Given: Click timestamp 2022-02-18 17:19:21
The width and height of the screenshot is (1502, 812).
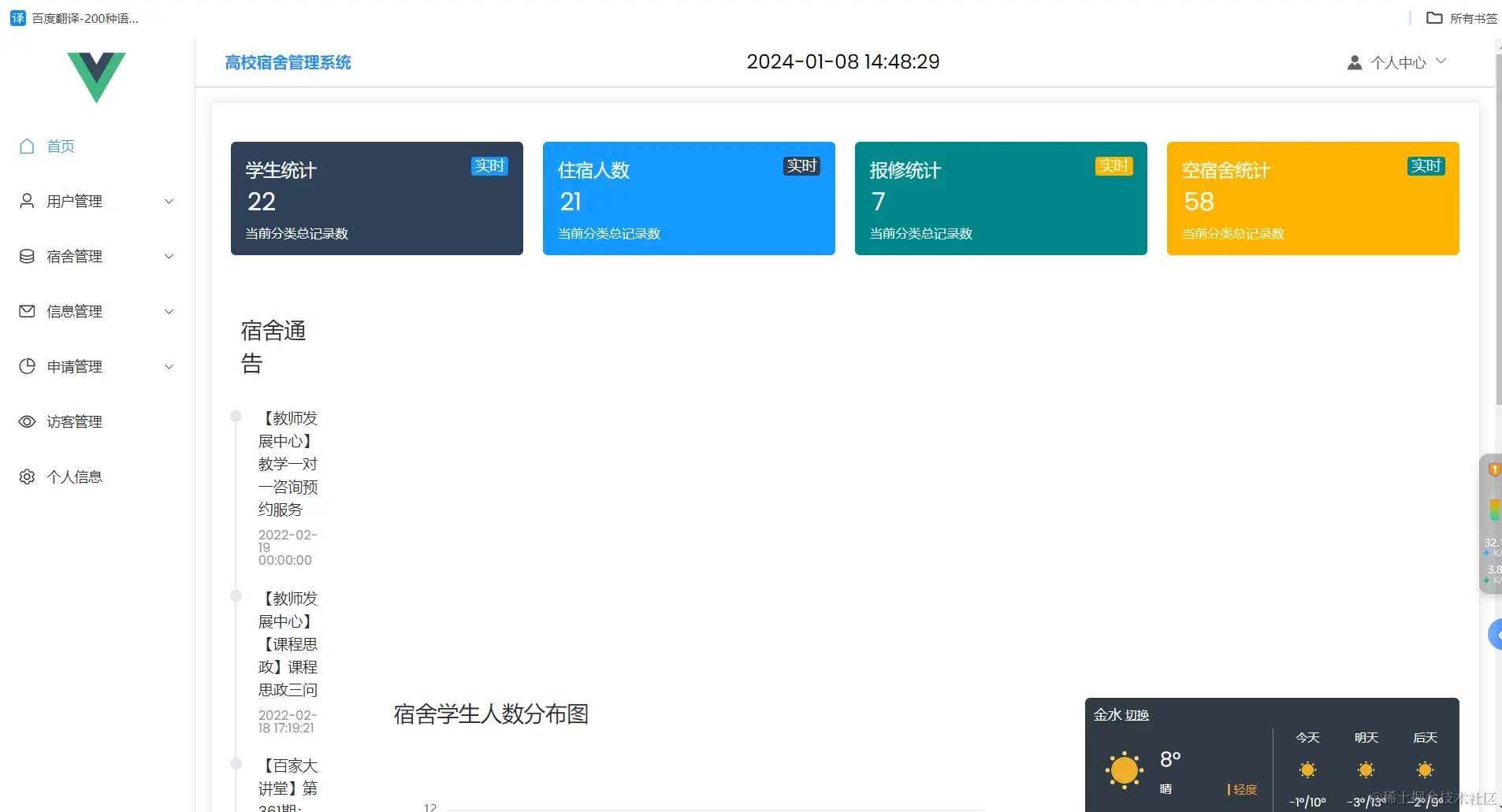Looking at the screenshot, I should pos(288,721).
